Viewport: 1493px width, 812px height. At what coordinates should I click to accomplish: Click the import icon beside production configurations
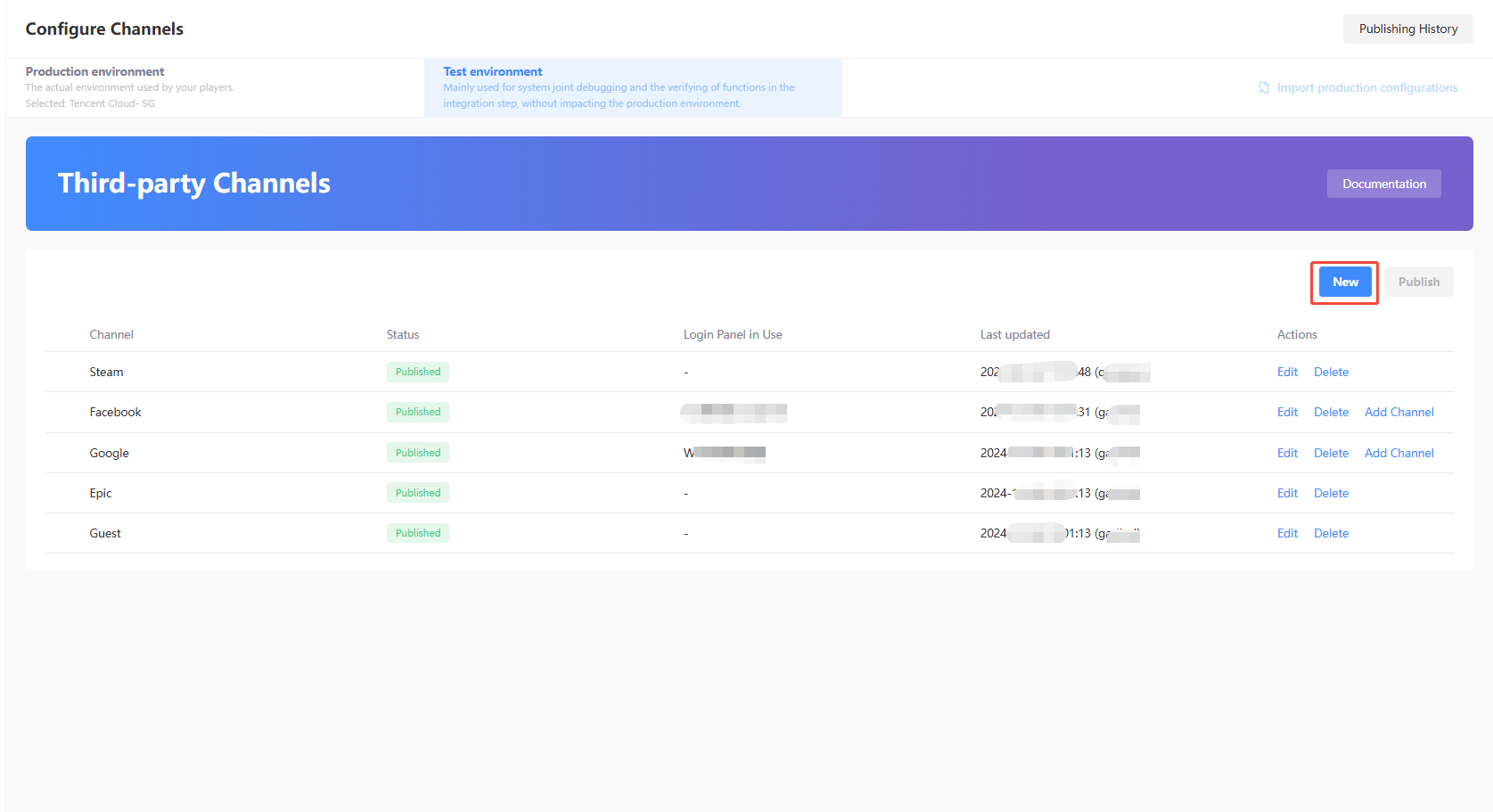(1263, 87)
